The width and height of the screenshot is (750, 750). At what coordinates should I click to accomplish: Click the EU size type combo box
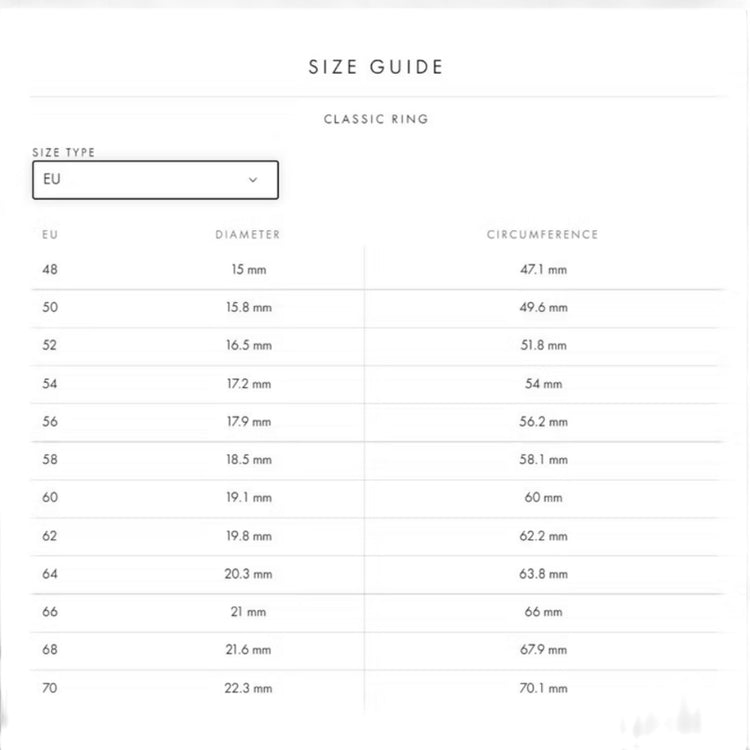155,180
